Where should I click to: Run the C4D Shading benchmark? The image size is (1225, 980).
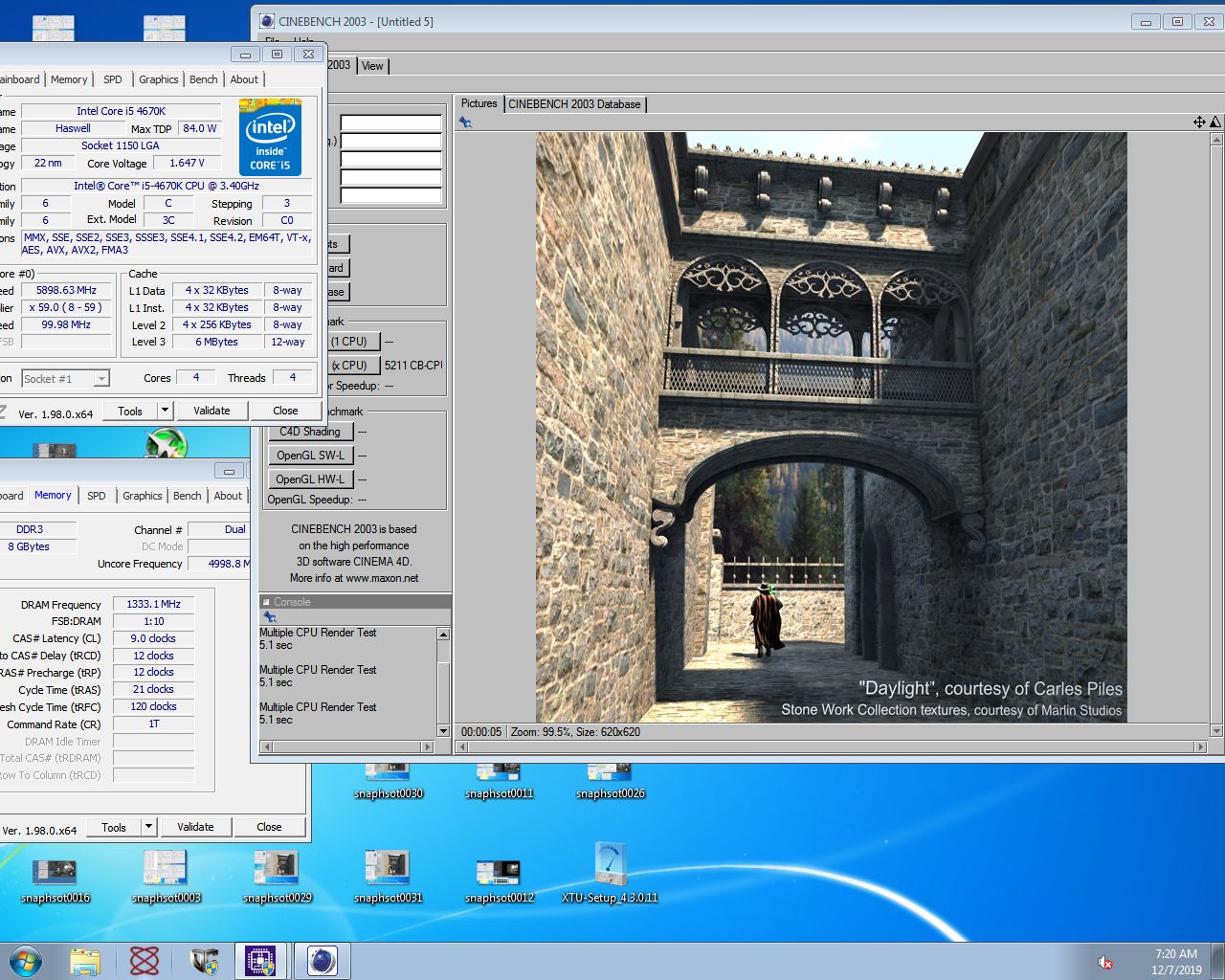coord(309,432)
